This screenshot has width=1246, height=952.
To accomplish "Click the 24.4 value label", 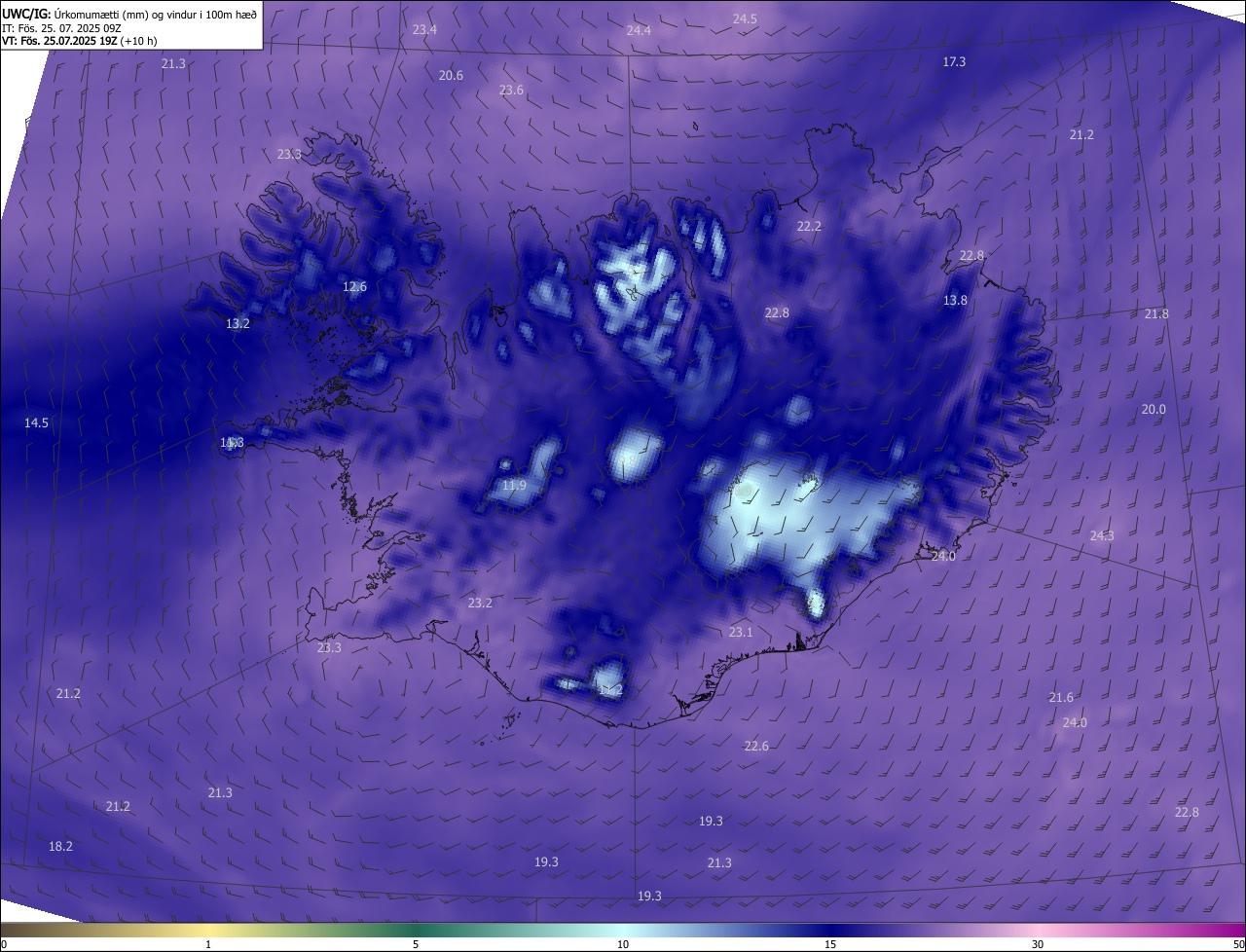I will point(639,31).
